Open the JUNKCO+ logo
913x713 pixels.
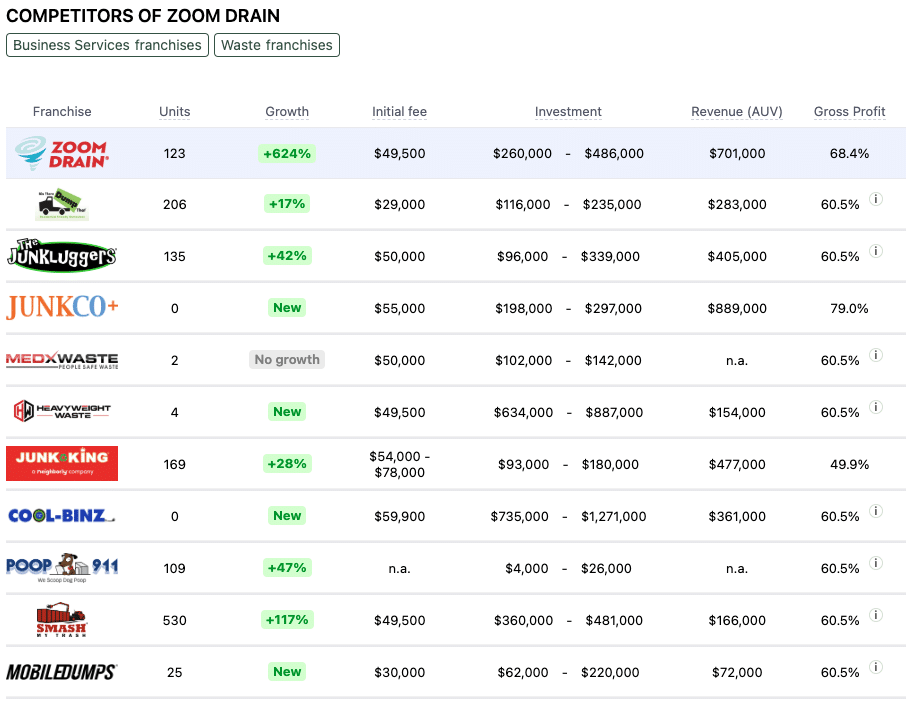point(62,307)
